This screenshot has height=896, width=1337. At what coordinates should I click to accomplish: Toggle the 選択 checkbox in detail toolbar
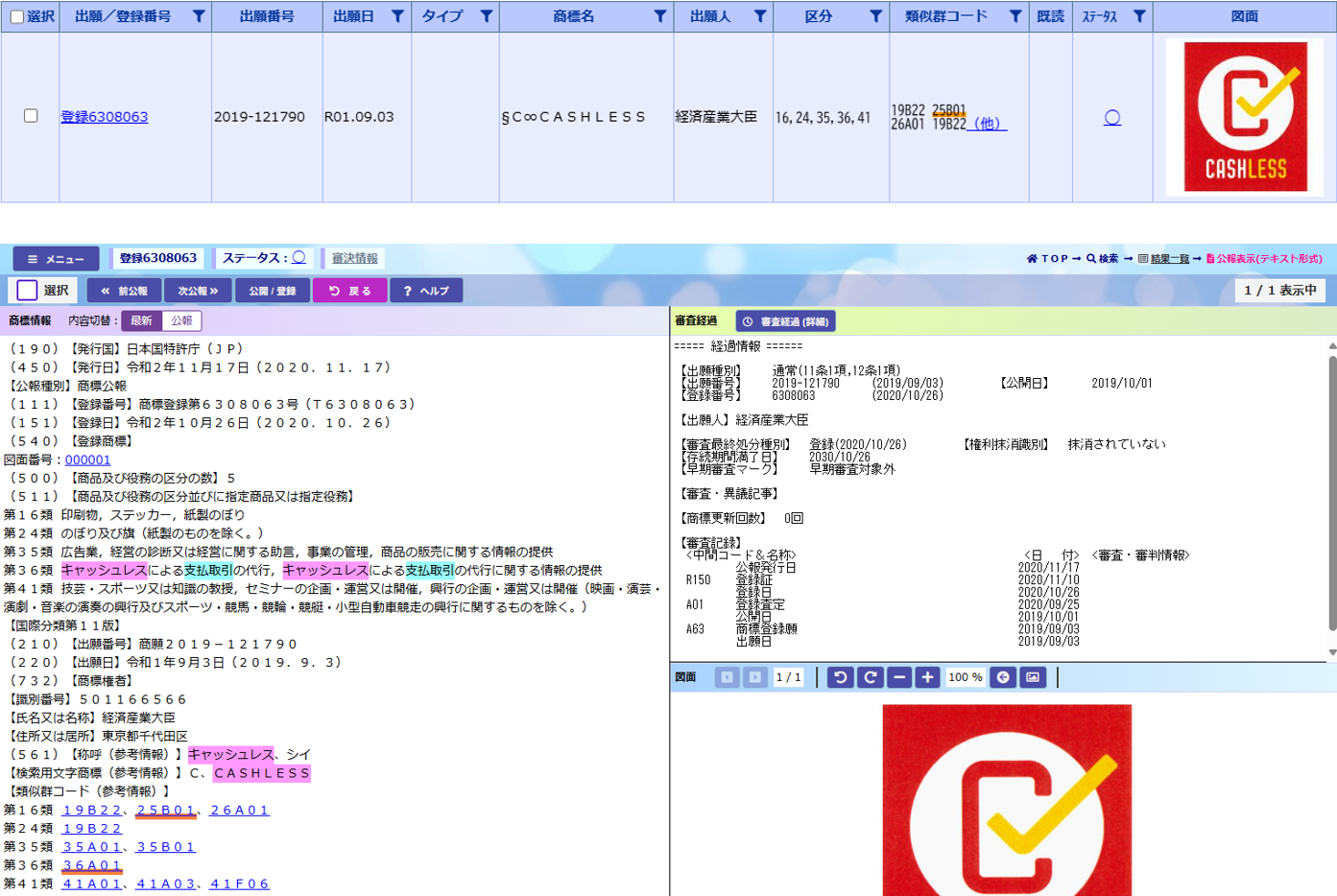(27, 290)
